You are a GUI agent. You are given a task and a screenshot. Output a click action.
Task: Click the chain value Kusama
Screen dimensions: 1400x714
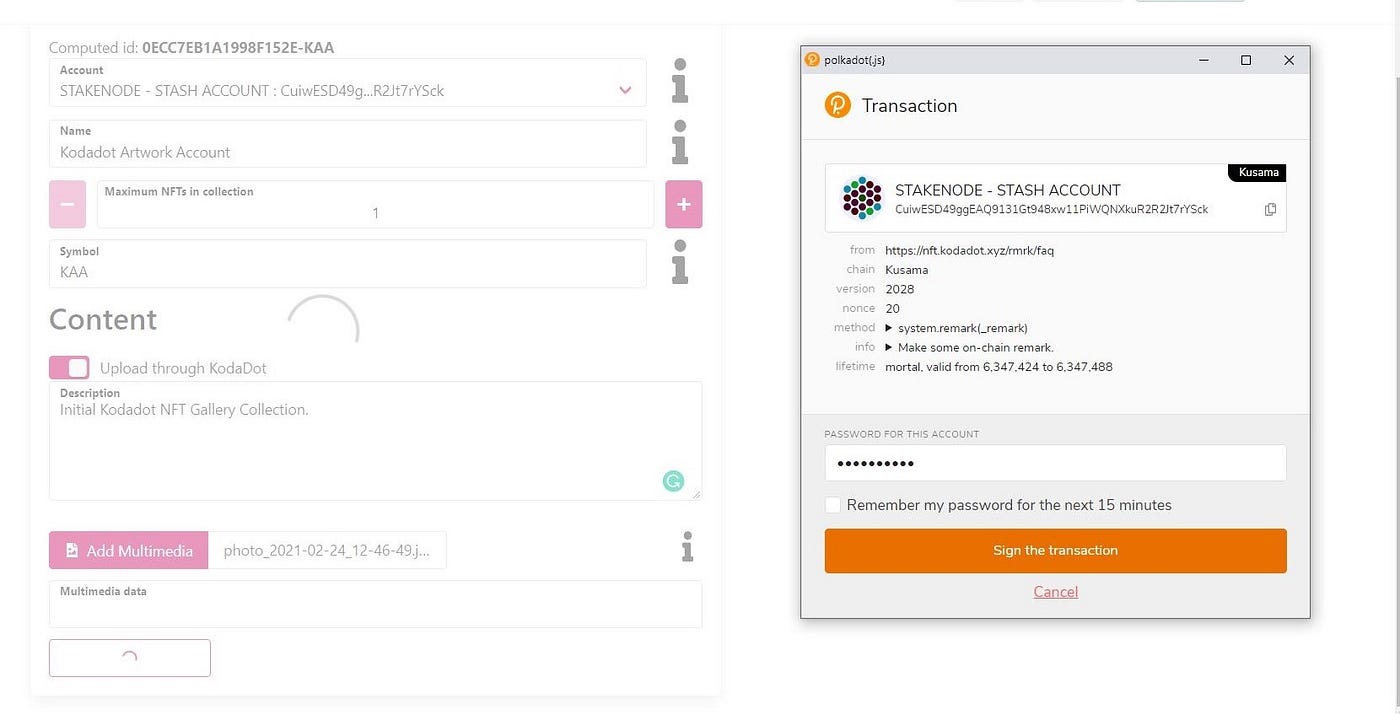pos(907,270)
